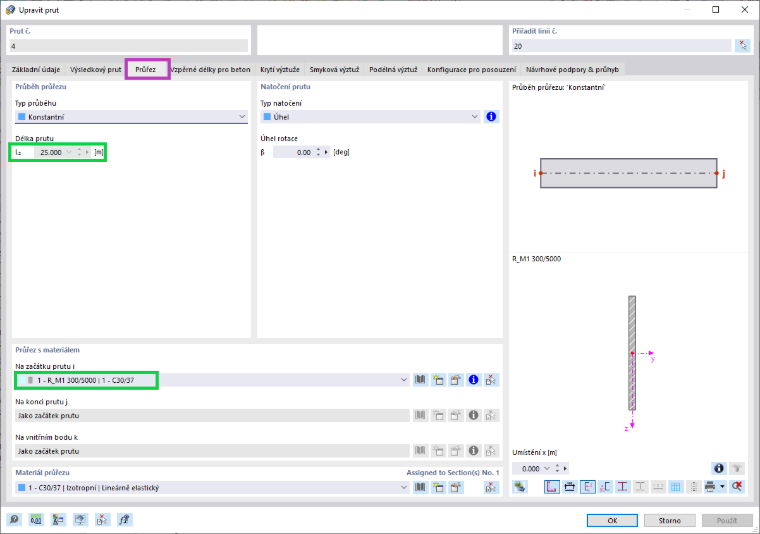Screen dimensions: 760x534
Task: Open the Typ natočení Úhel dropdown
Action: click(x=475, y=117)
